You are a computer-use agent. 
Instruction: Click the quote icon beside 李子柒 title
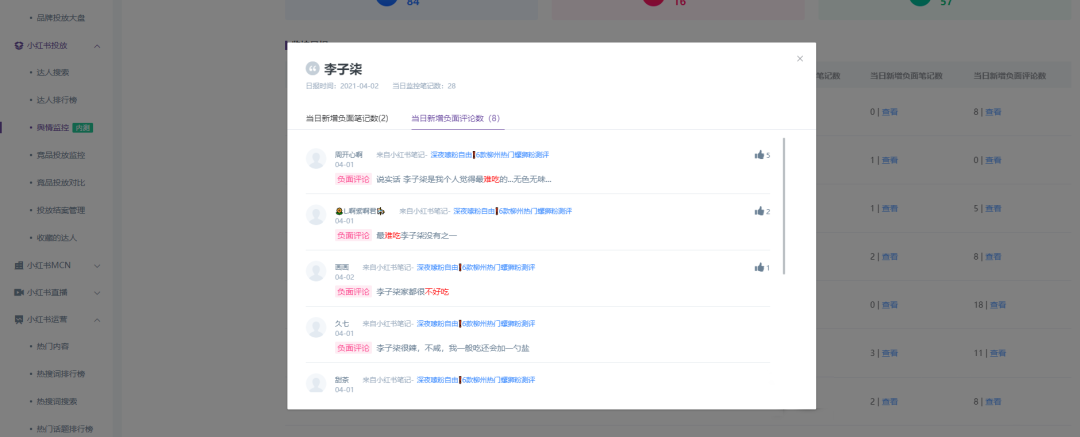313,69
